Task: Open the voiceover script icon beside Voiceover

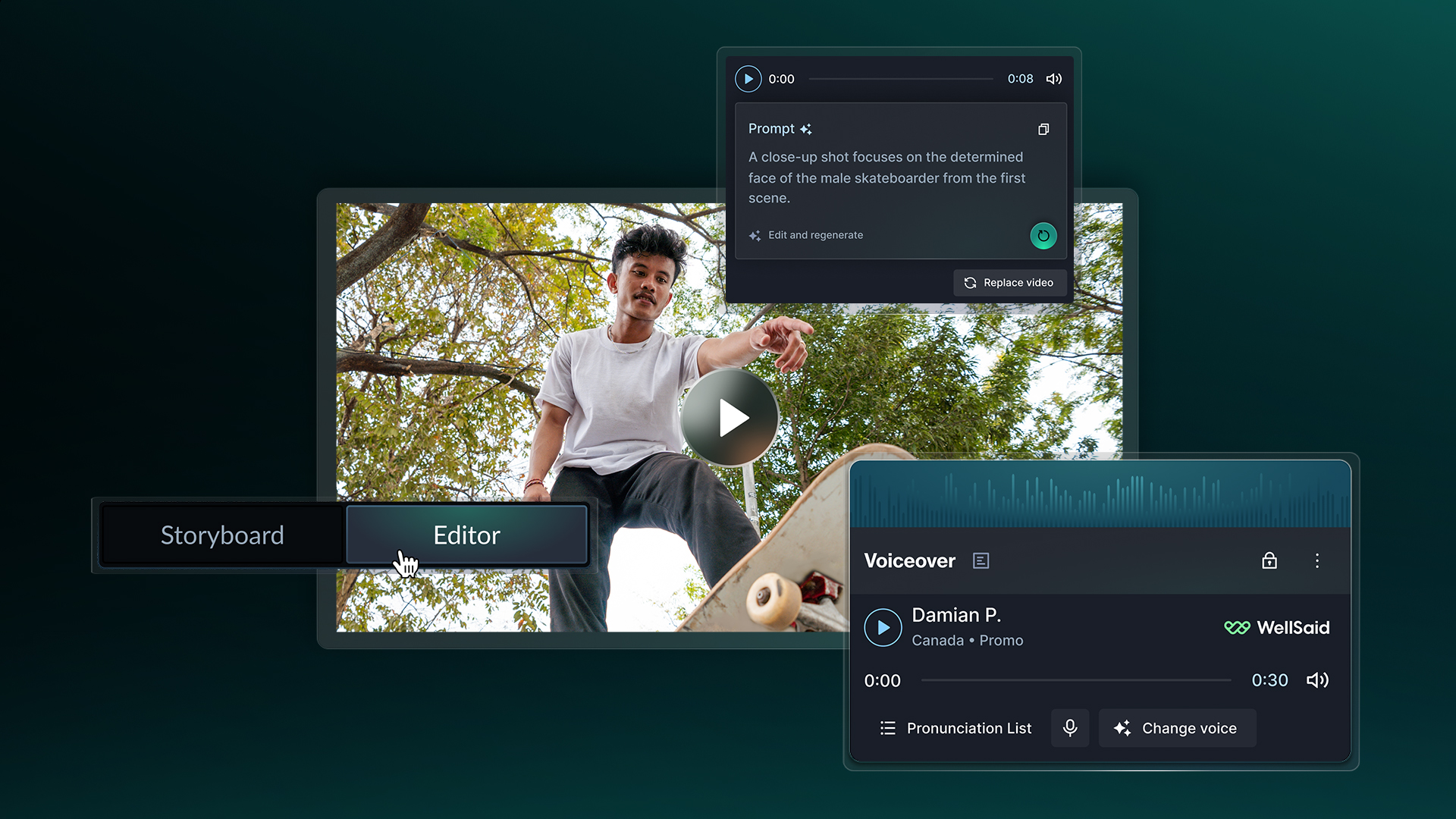Action: coord(981,561)
